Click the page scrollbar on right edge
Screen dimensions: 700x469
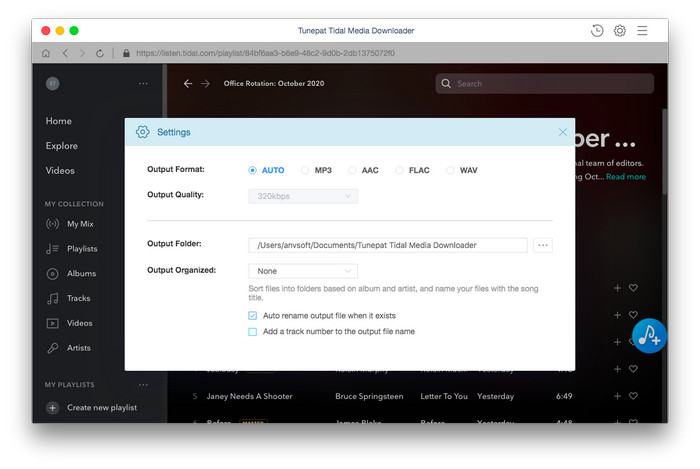(x=665, y=152)
